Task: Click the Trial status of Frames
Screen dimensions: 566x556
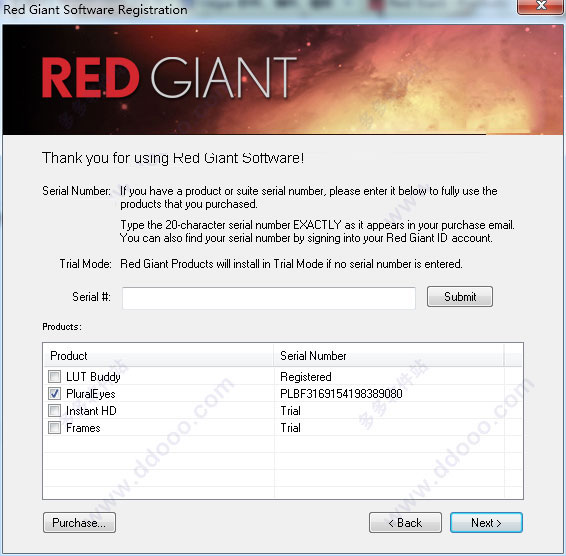Action: tap(291, 428)
